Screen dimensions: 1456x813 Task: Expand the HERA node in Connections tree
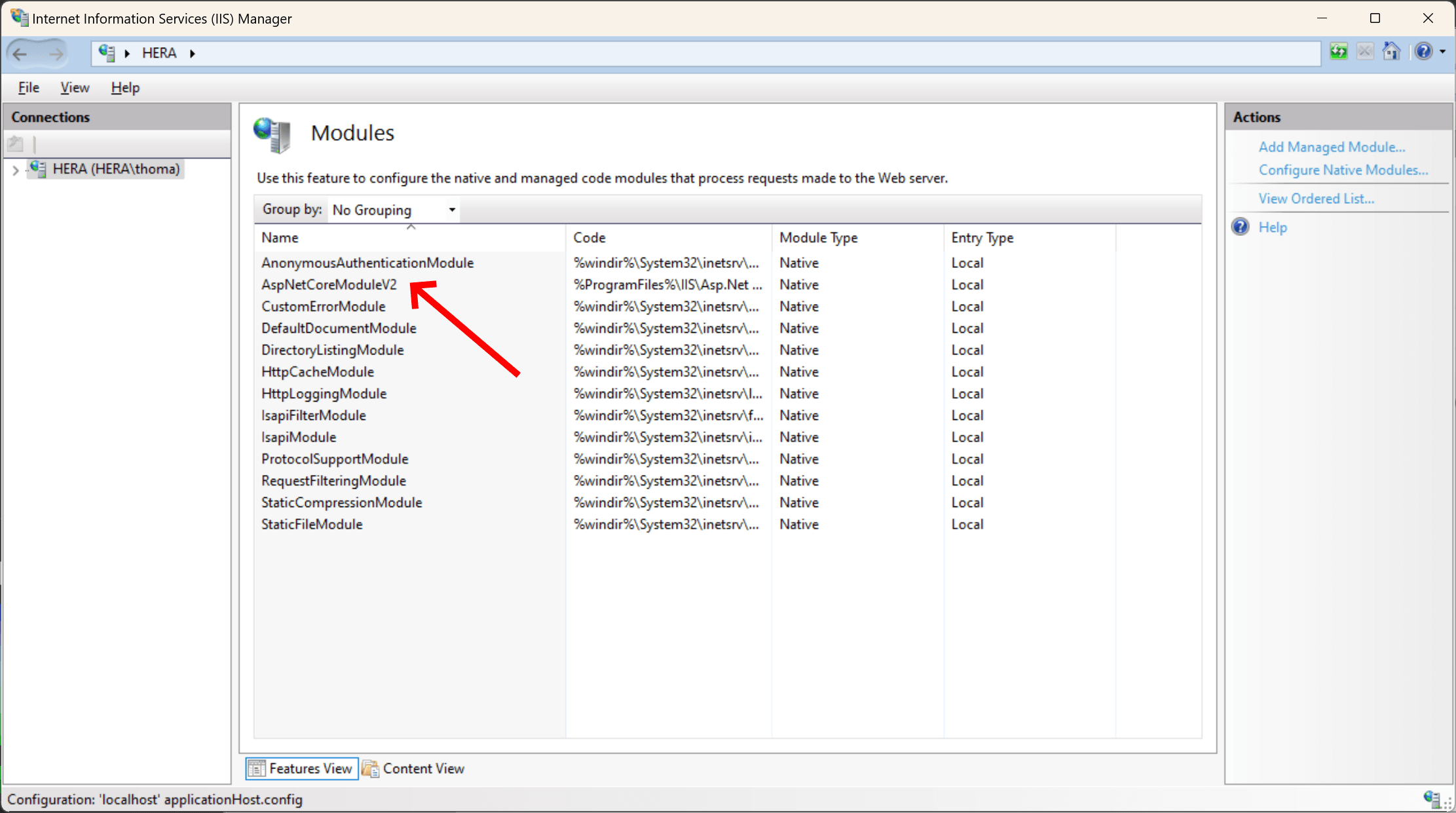[14, 169]
